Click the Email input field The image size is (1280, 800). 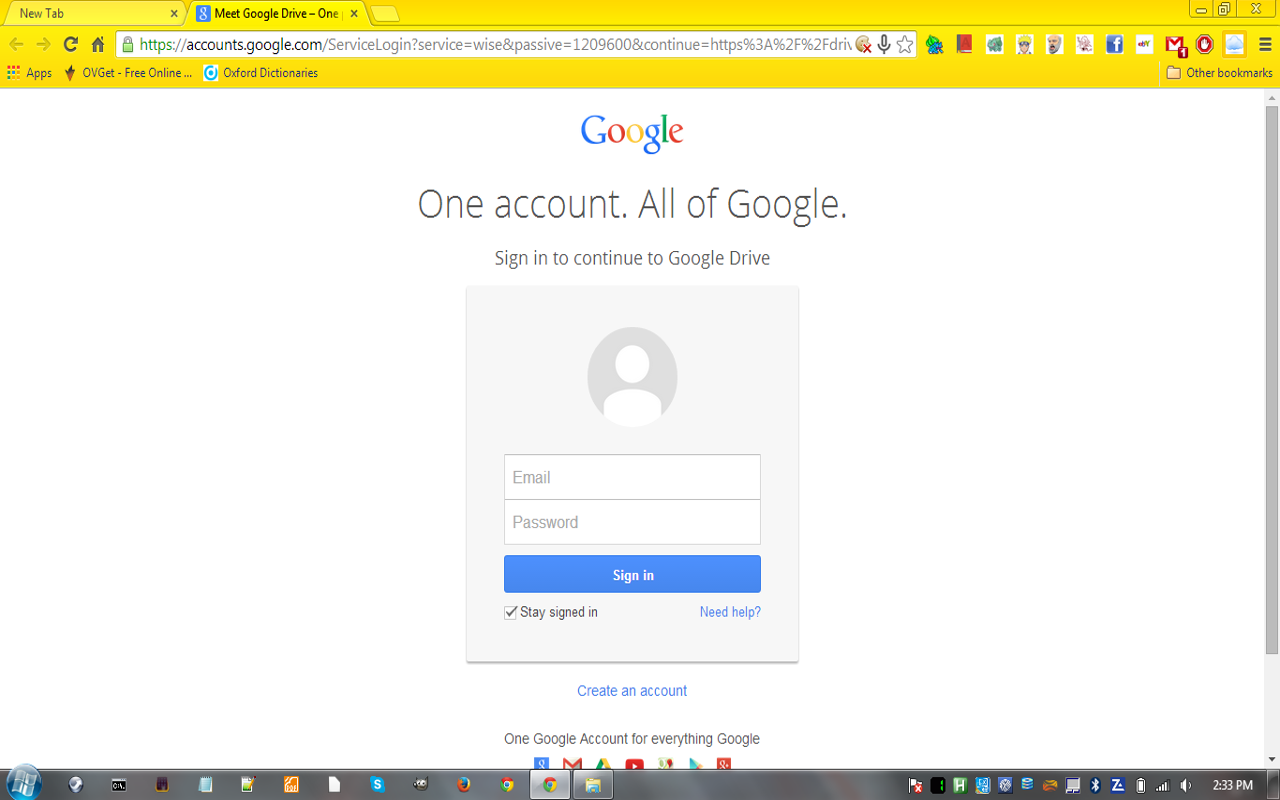tap(632, 477)
